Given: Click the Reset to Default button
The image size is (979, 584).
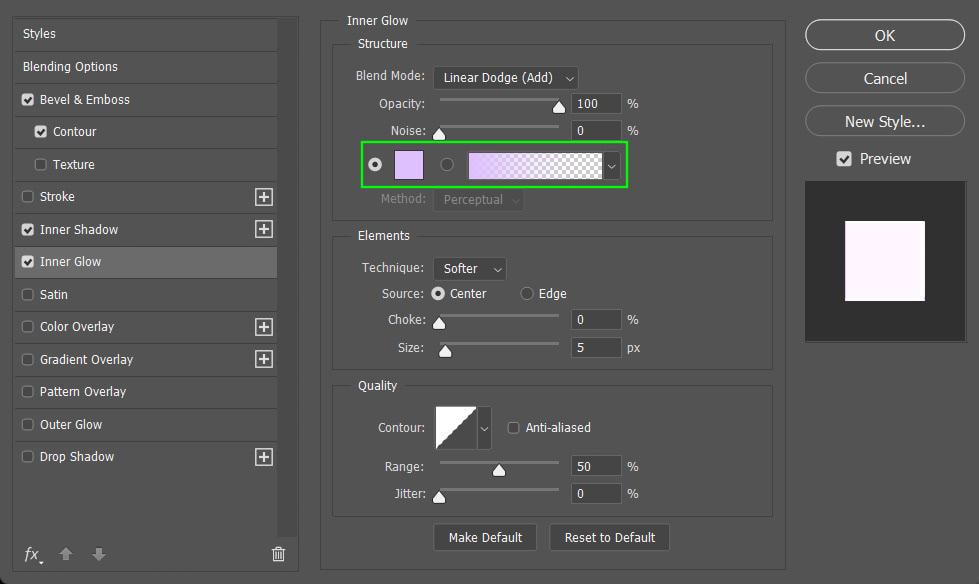Looking at the screenshot, I should click(x=609, y=537).
